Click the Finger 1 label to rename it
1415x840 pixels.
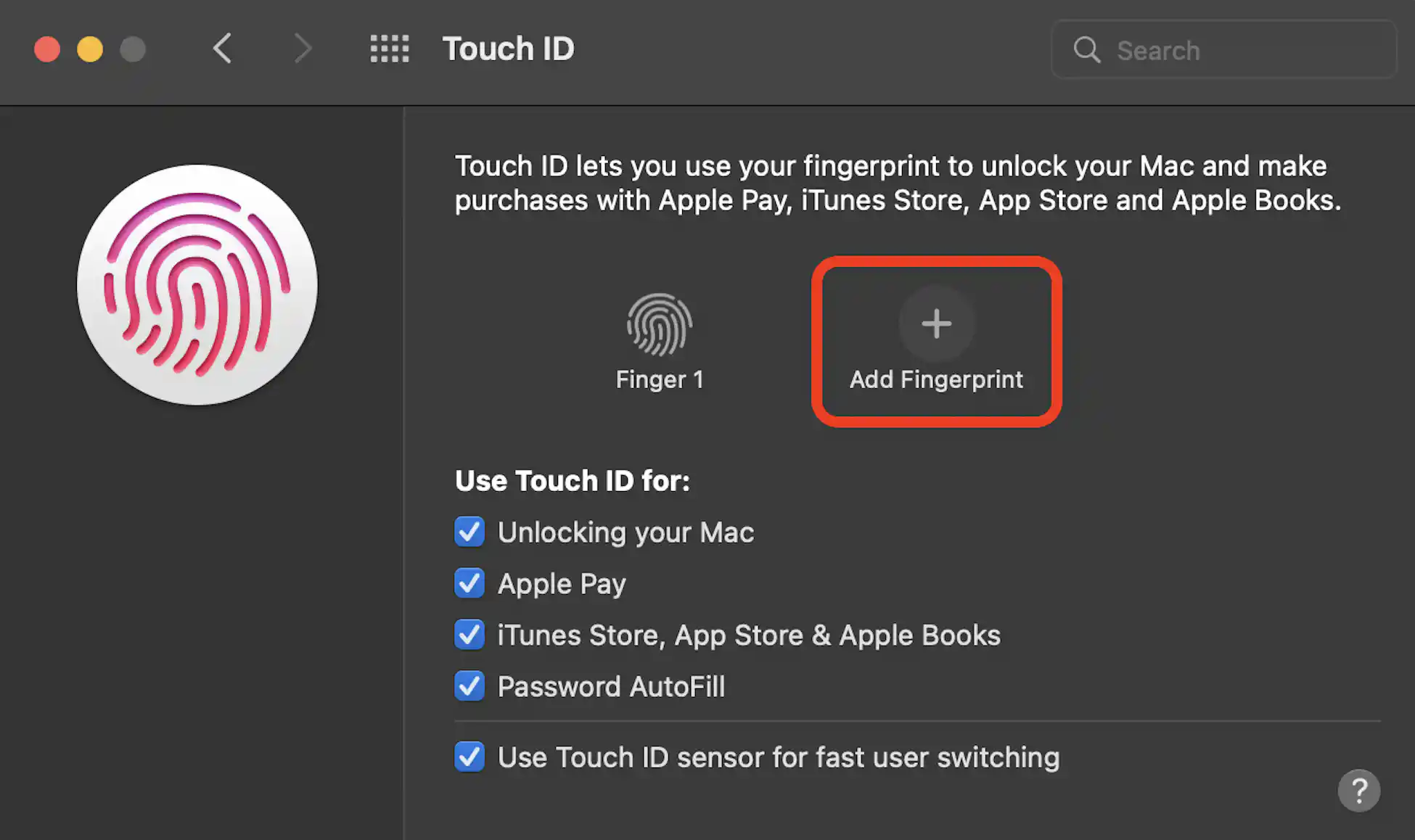[659, 379]
